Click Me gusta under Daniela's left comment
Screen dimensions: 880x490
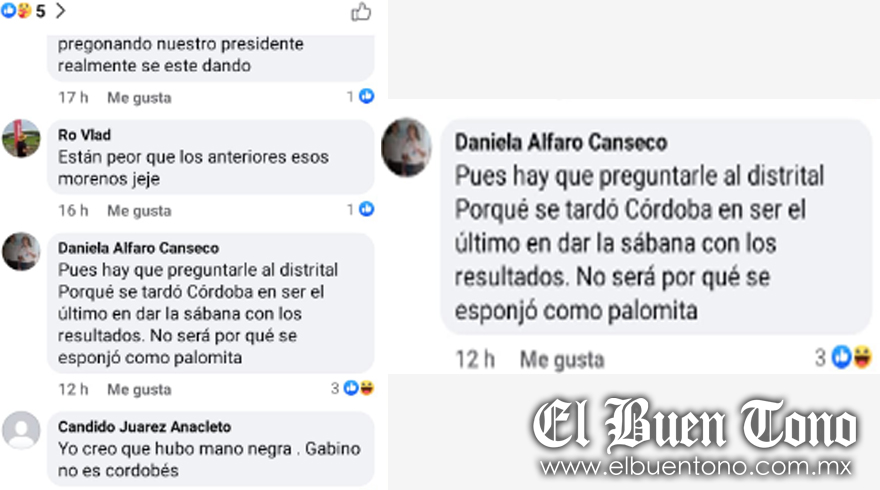[139, 390]
